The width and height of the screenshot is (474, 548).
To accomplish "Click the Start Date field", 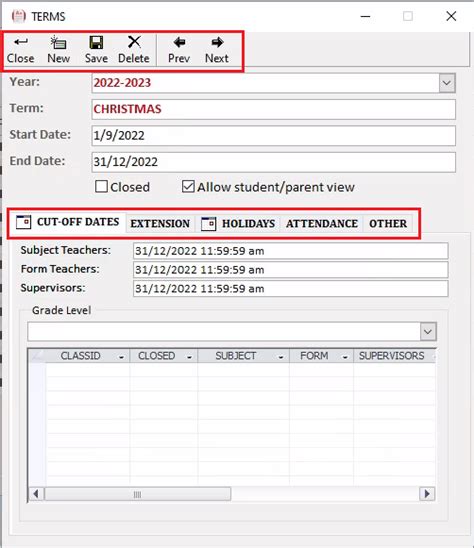I will (274, 136).
